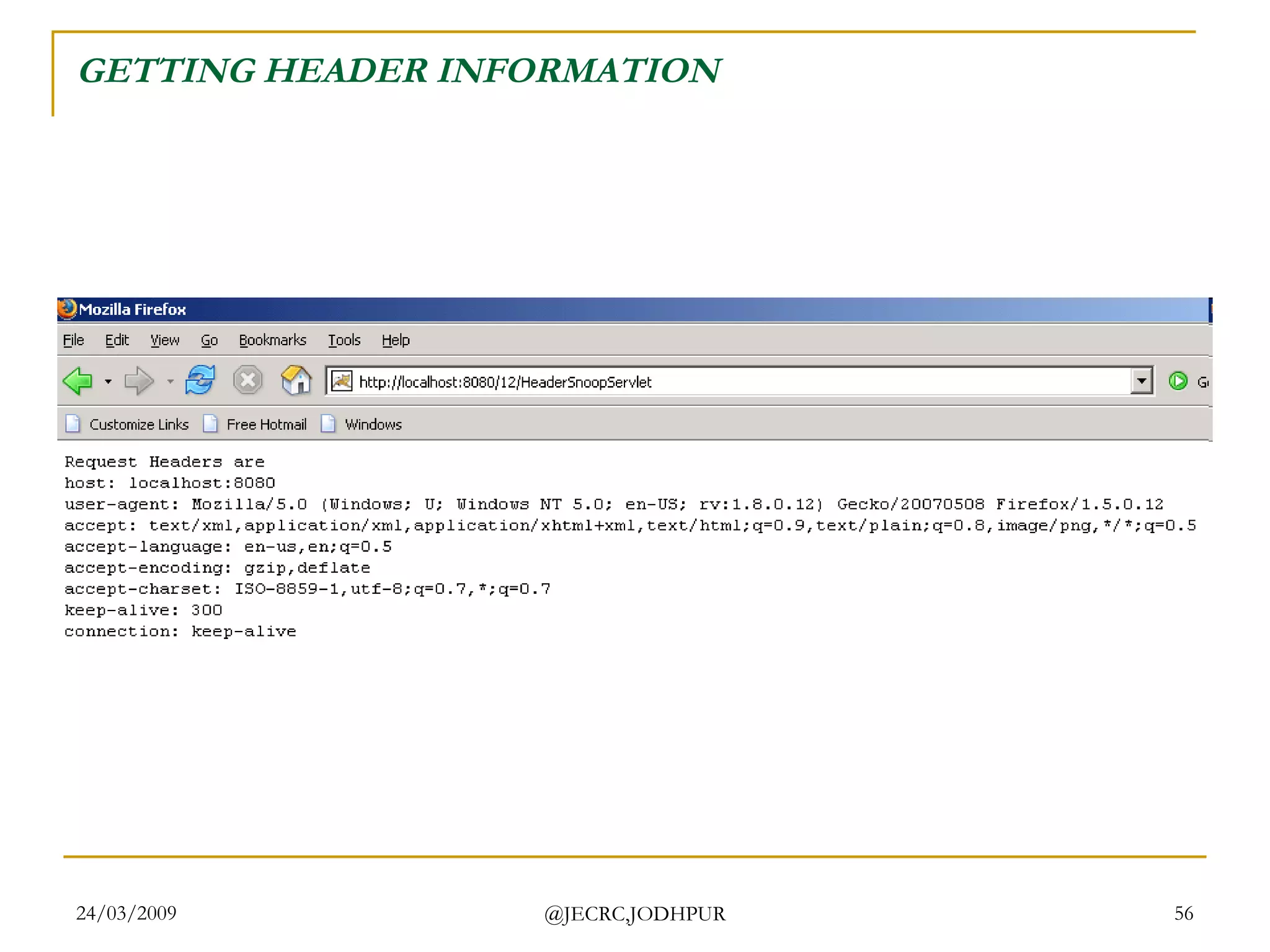Open the Tools menu

click(x=344, y=340)
